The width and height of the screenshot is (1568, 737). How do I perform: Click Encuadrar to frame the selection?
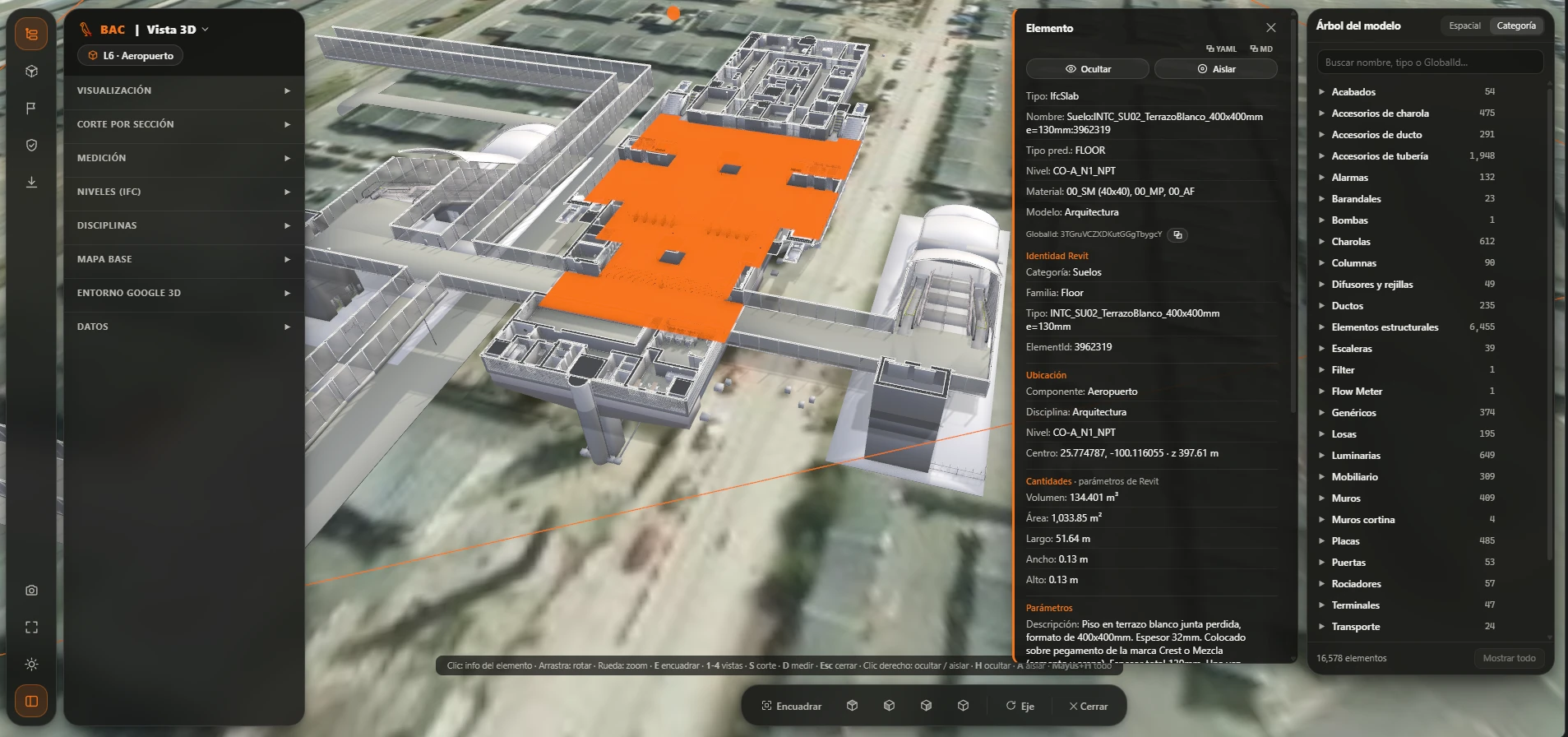(x=791, y=707)
